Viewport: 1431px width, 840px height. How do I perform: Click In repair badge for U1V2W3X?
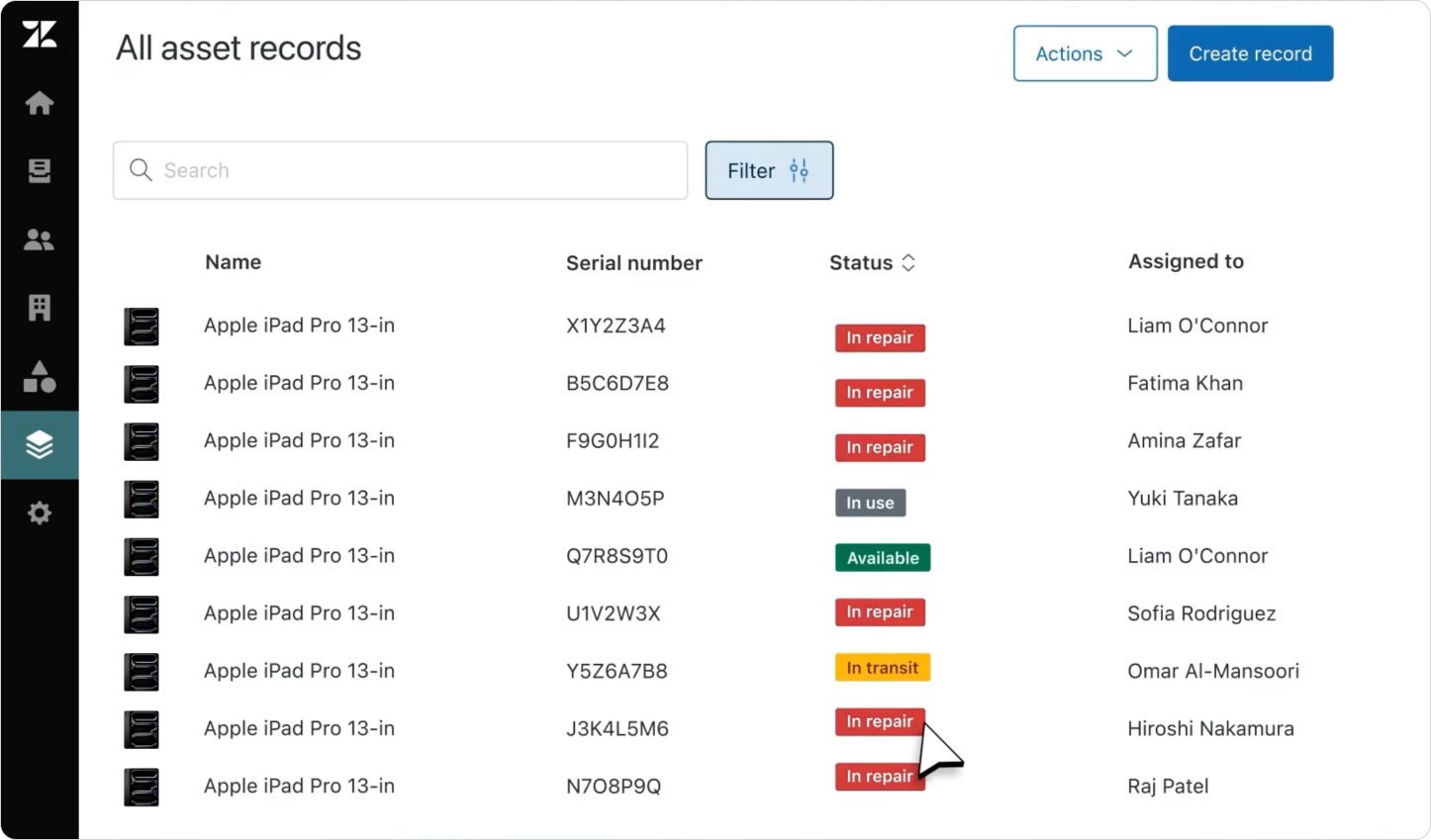[880, 612]
